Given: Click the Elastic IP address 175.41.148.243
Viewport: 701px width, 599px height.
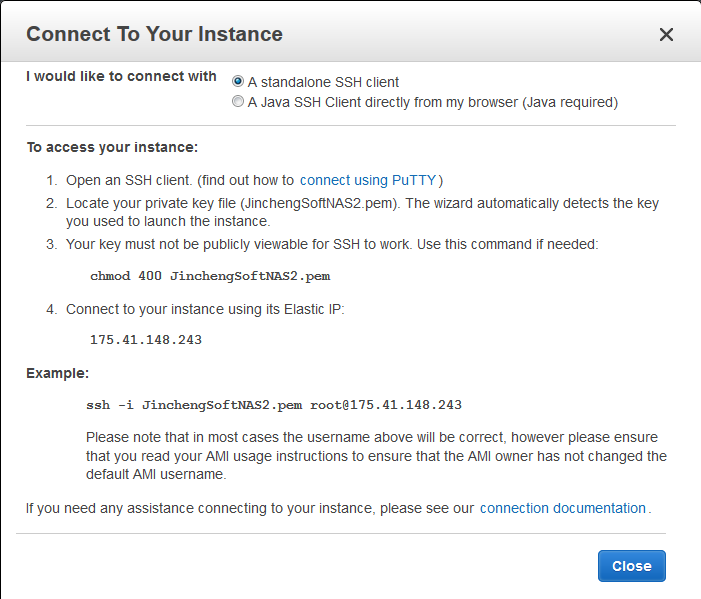Looking at the screenshot, I should coord(146,340).
